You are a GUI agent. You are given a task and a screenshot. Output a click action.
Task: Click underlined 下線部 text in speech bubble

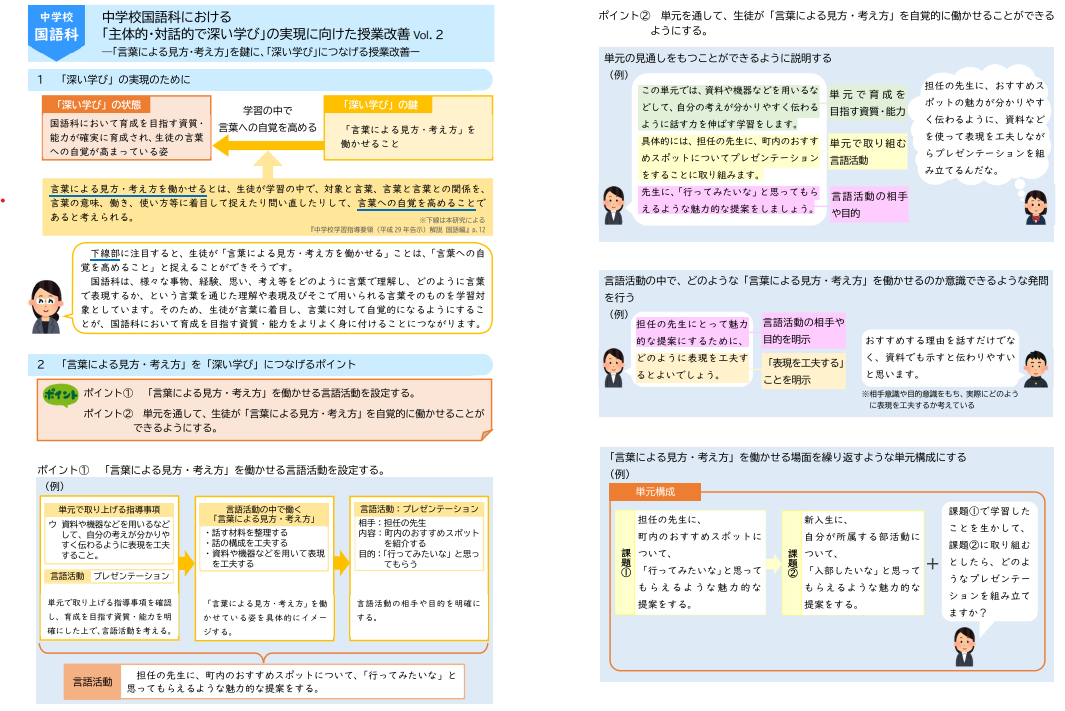click(104, 253)
